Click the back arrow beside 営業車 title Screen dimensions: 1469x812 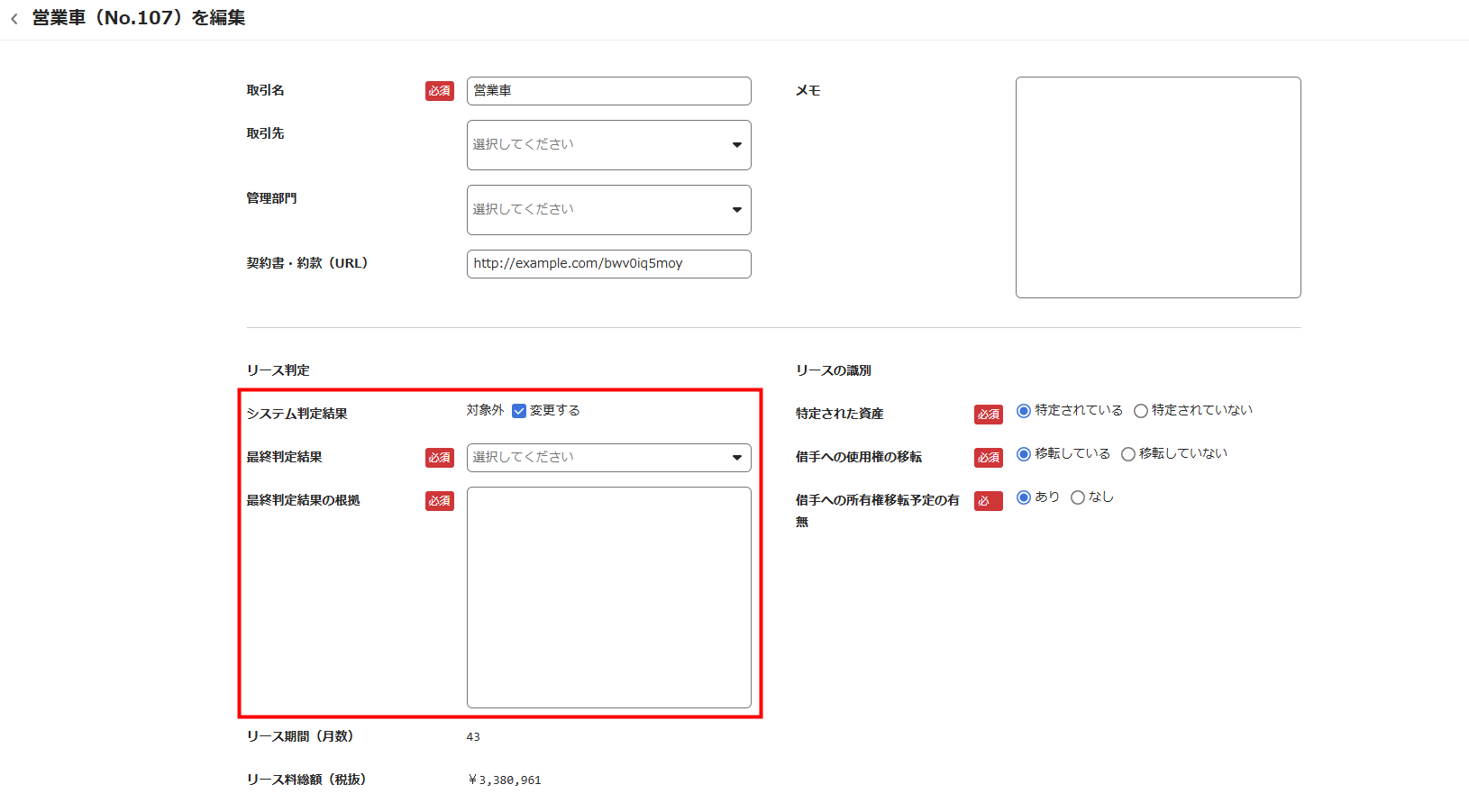click(x=14, y=19)
